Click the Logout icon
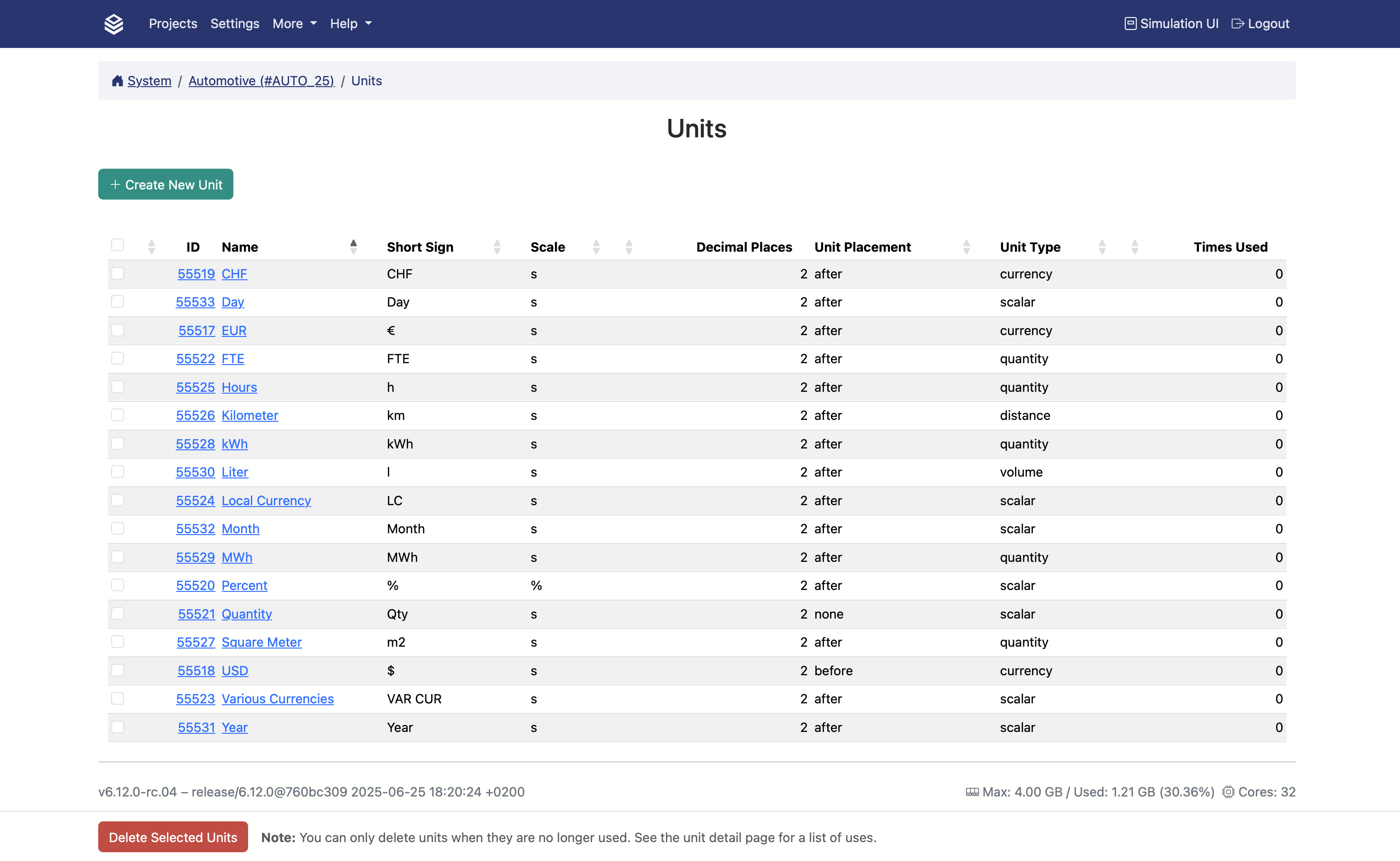The image size is (1400, 861). (1237, 24)
